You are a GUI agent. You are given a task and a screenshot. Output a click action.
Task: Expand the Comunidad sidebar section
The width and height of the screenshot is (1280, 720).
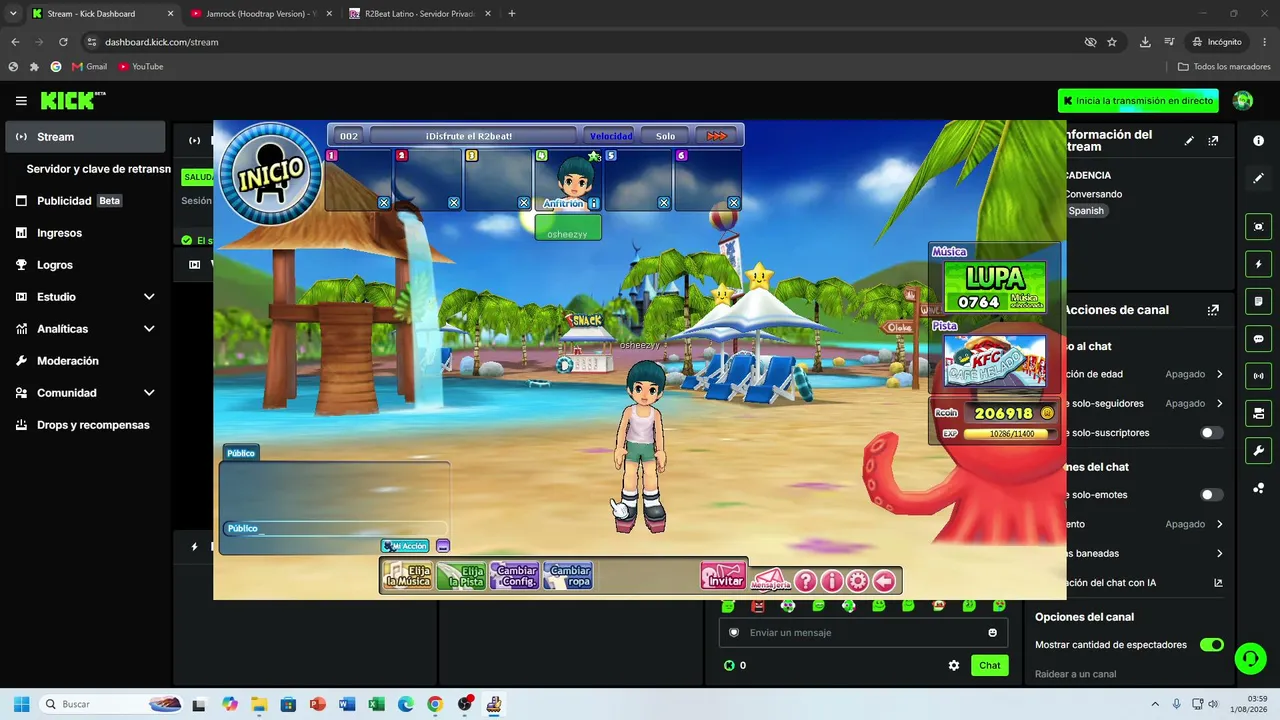coord(85,393)
